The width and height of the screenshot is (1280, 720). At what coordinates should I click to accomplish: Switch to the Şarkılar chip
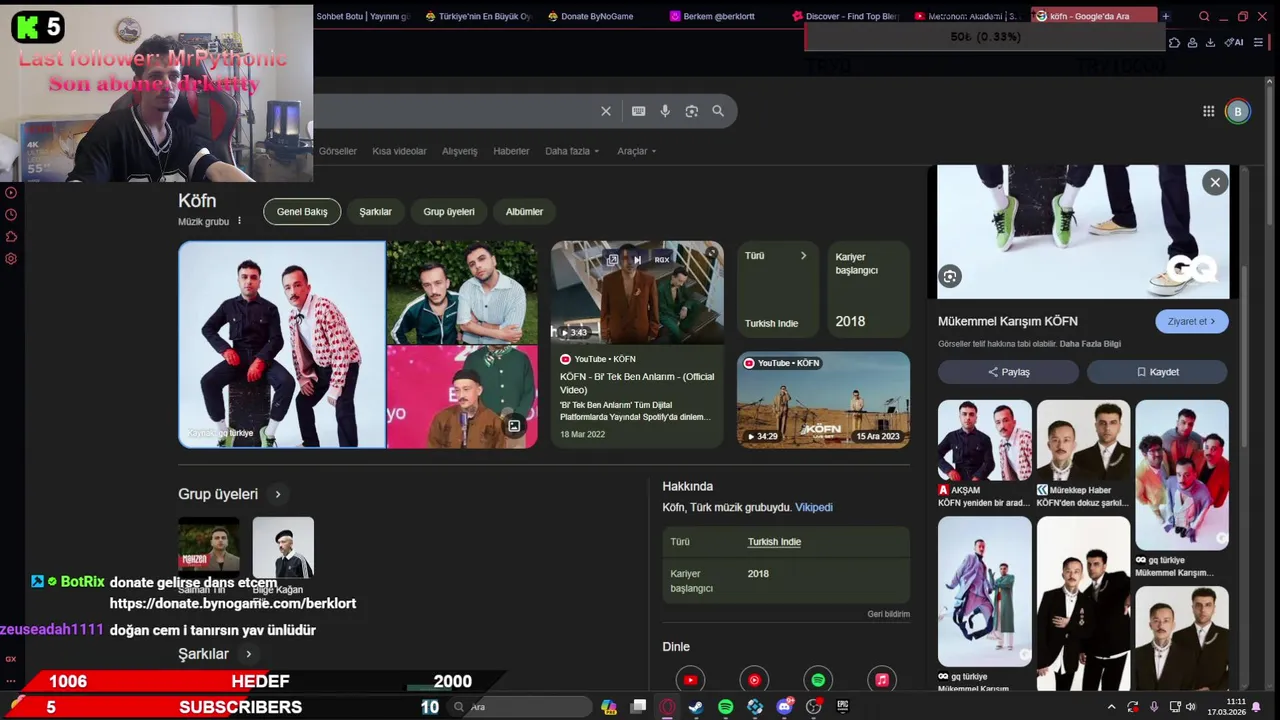tap(376, 212)
